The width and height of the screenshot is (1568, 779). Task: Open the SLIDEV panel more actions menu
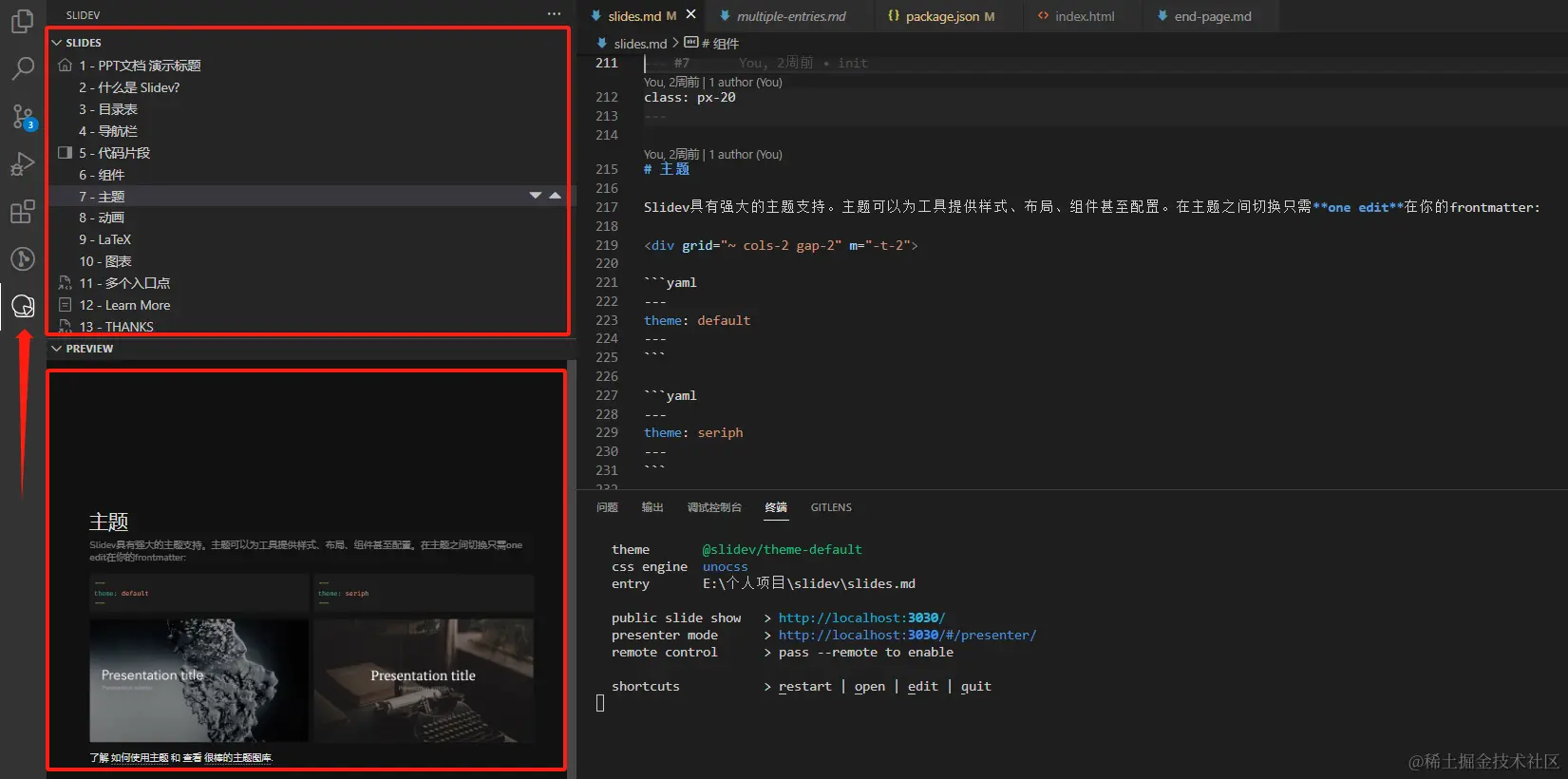click(554, 14)
